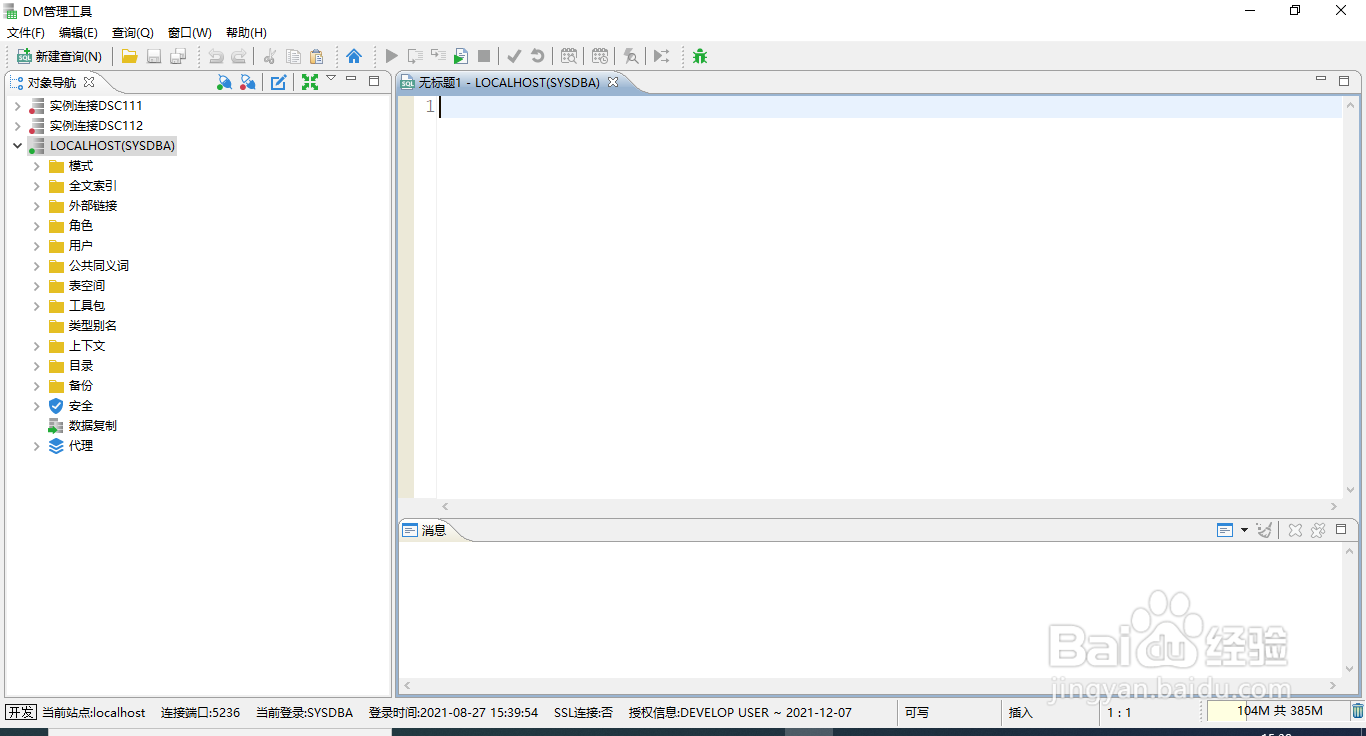Click the first blue connection icon in navigator header
Screen dimensions: 1366x736
(x=225, y=82)
